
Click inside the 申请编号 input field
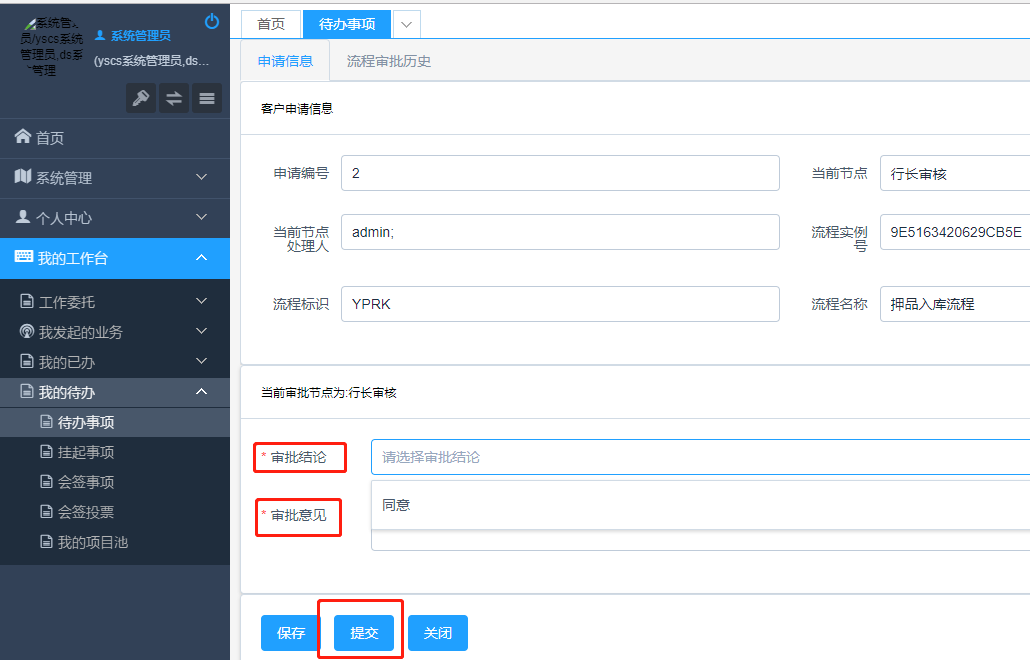[560, 172]
